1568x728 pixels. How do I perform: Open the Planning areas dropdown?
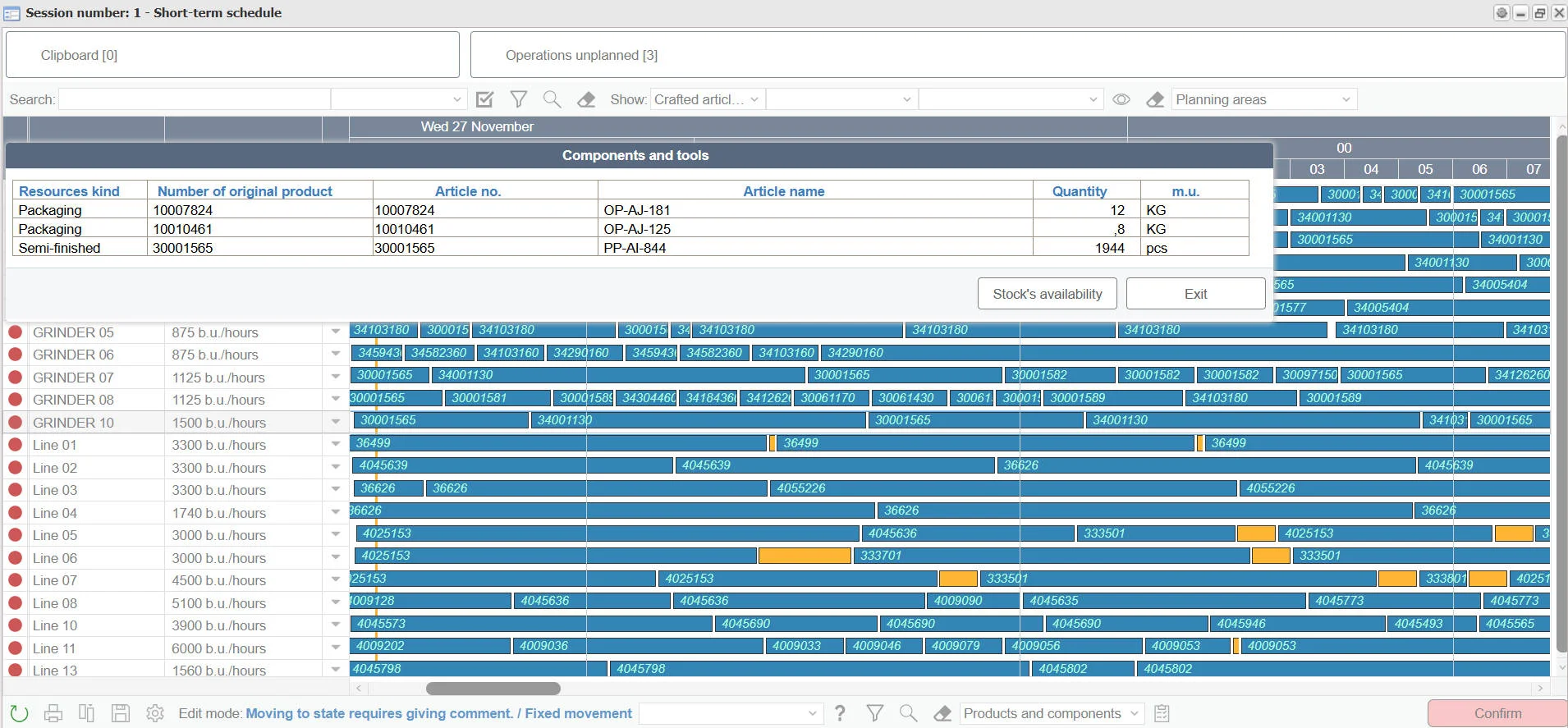coord(1264,99)
